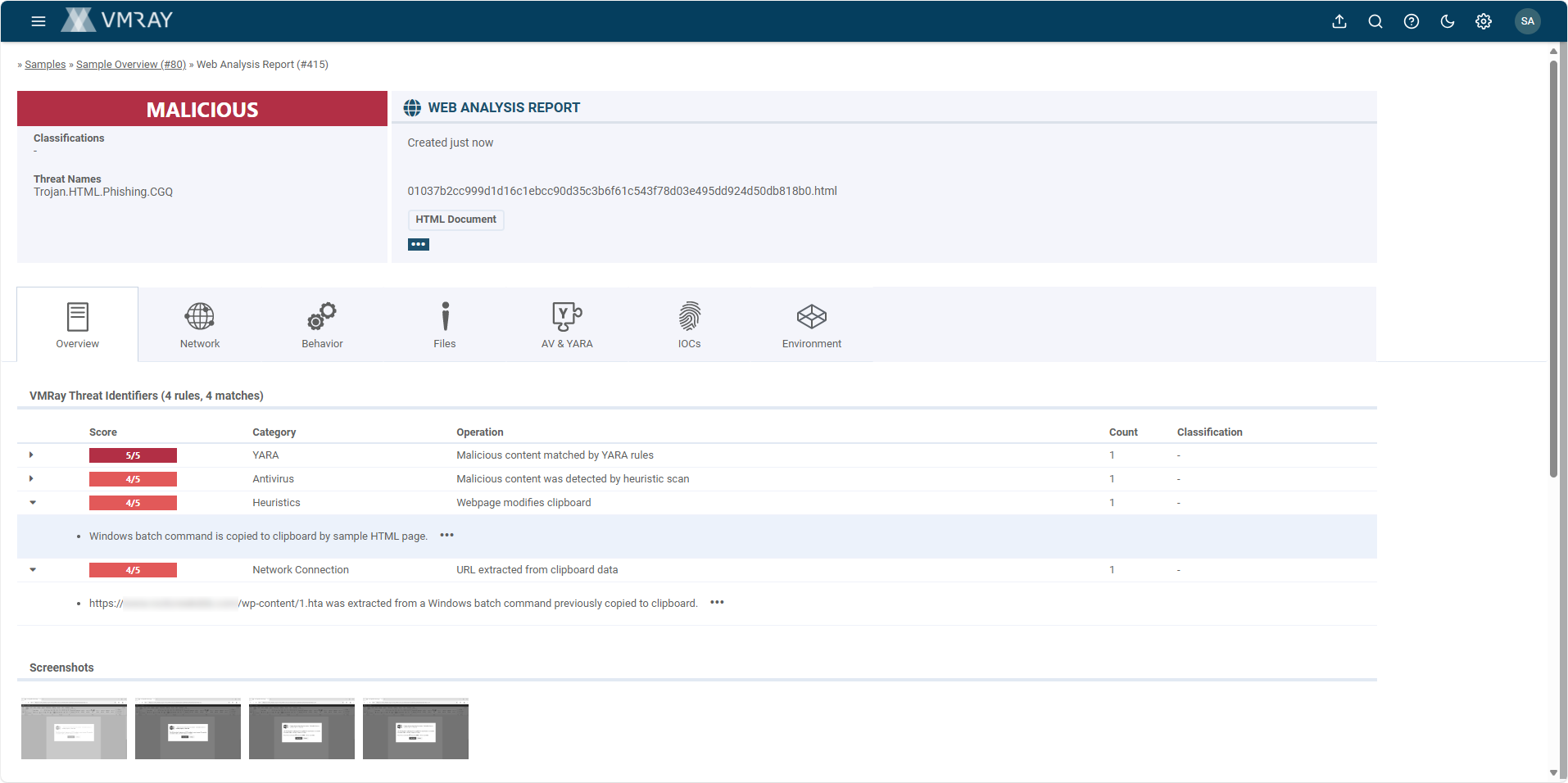Follow the Samples breadcrumb link
This screenshot has height=783, width=1568.
(x=45, y=65)
